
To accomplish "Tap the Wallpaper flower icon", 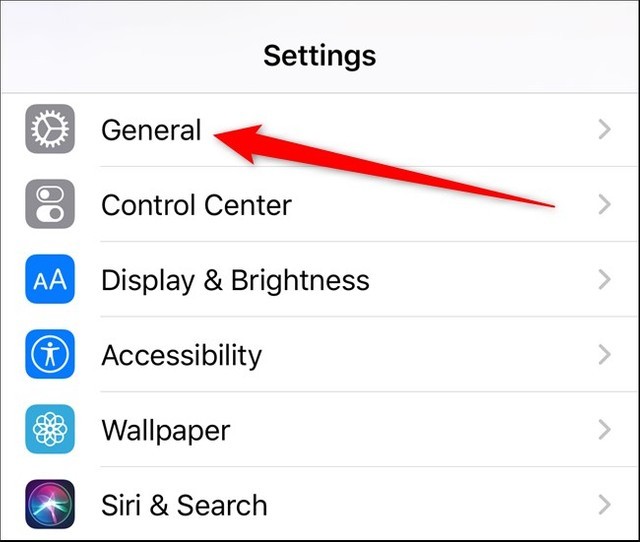I will pyautogui.click(x=50, y=429).
